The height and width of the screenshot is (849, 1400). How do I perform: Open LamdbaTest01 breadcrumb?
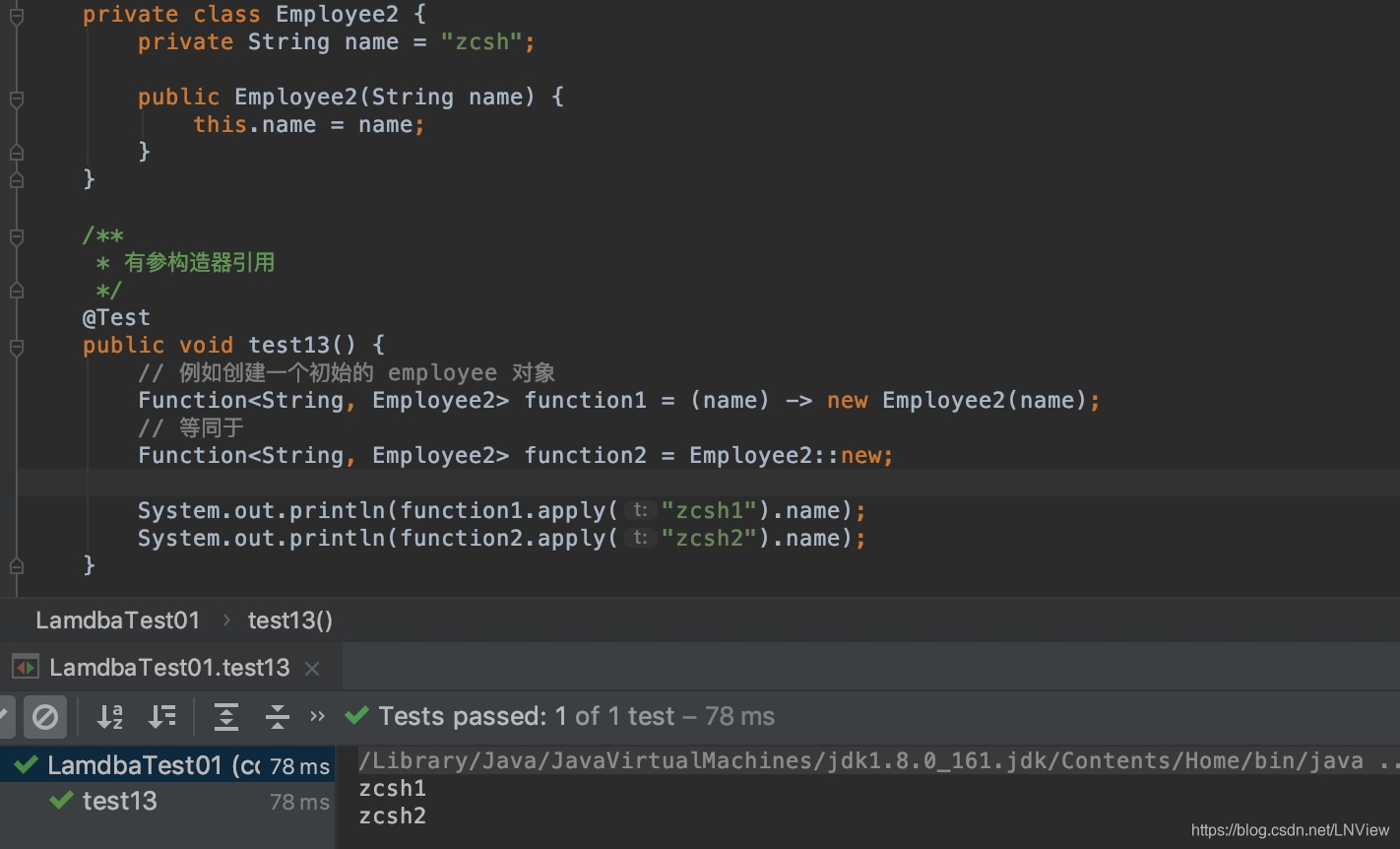[x=117, y=620]
